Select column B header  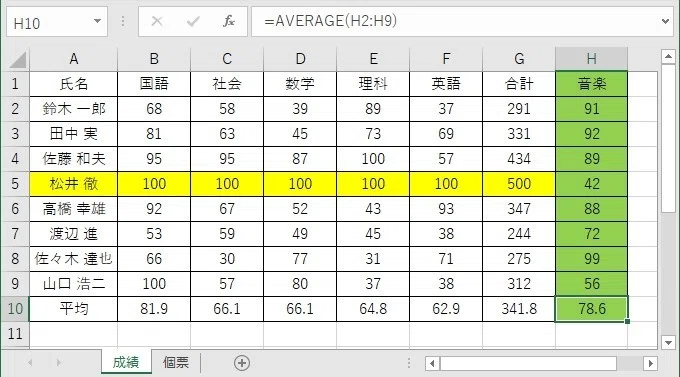click(154, 59)
